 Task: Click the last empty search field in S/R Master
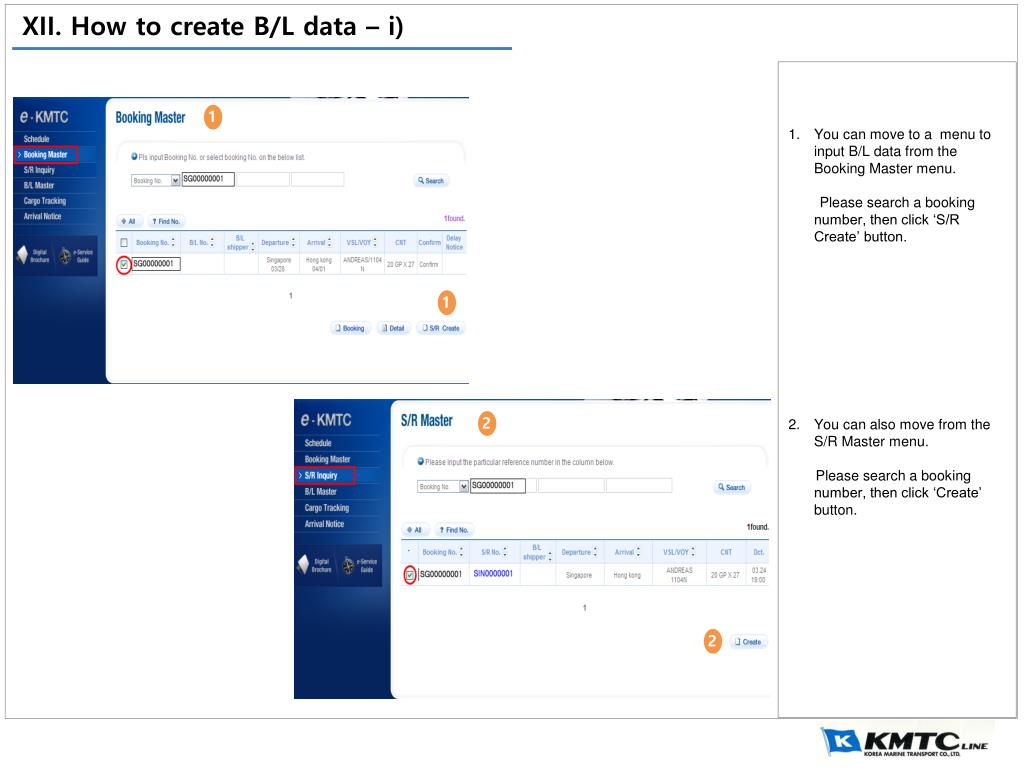(639, 486)
